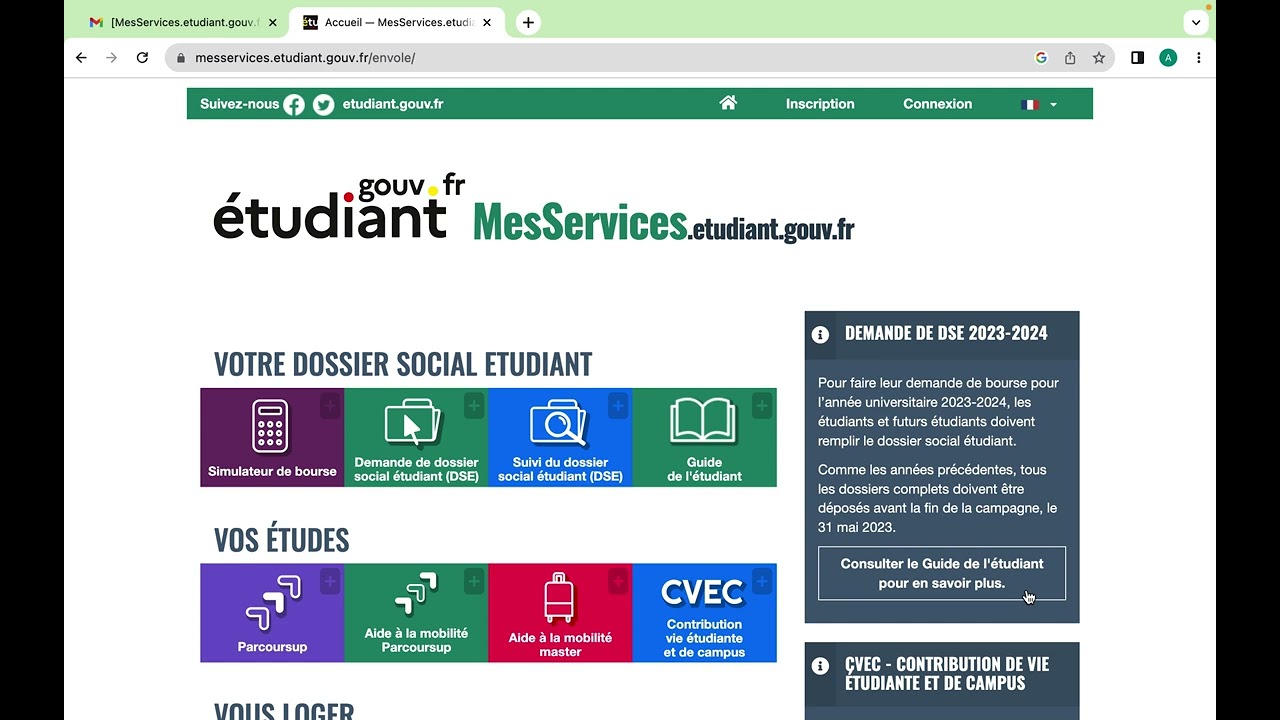Click the Google icon in address bar
This screenshot has width=1280, height=720.
(1041, 58)
